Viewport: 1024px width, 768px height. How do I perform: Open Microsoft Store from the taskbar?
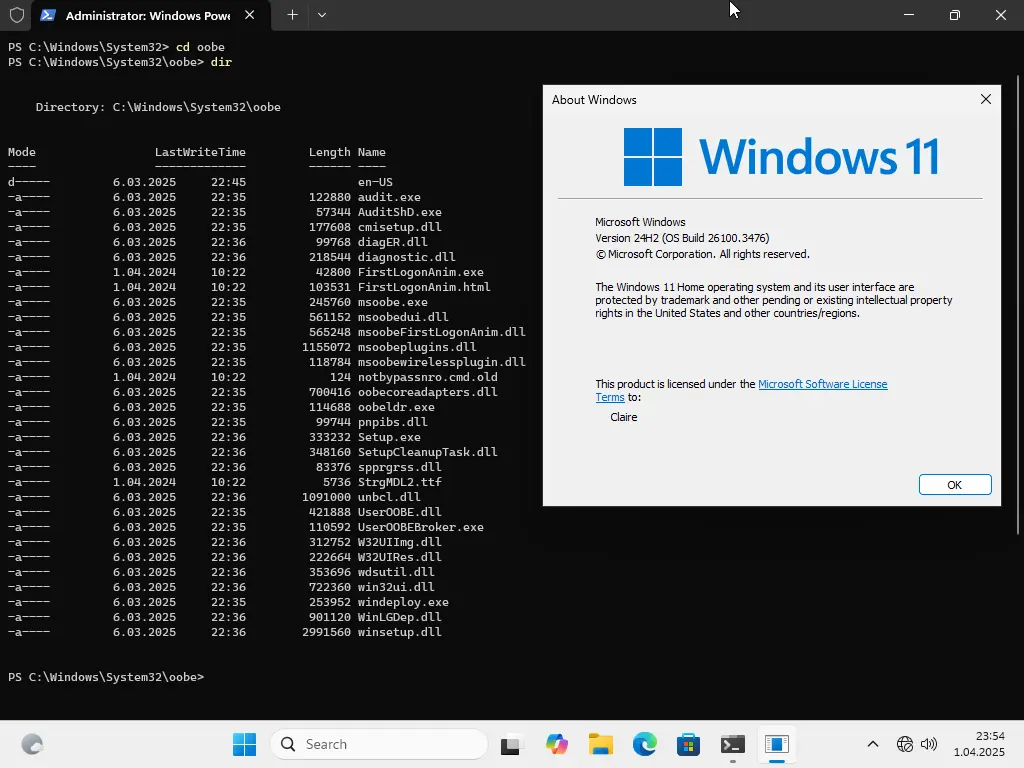(x=688, y=744)
